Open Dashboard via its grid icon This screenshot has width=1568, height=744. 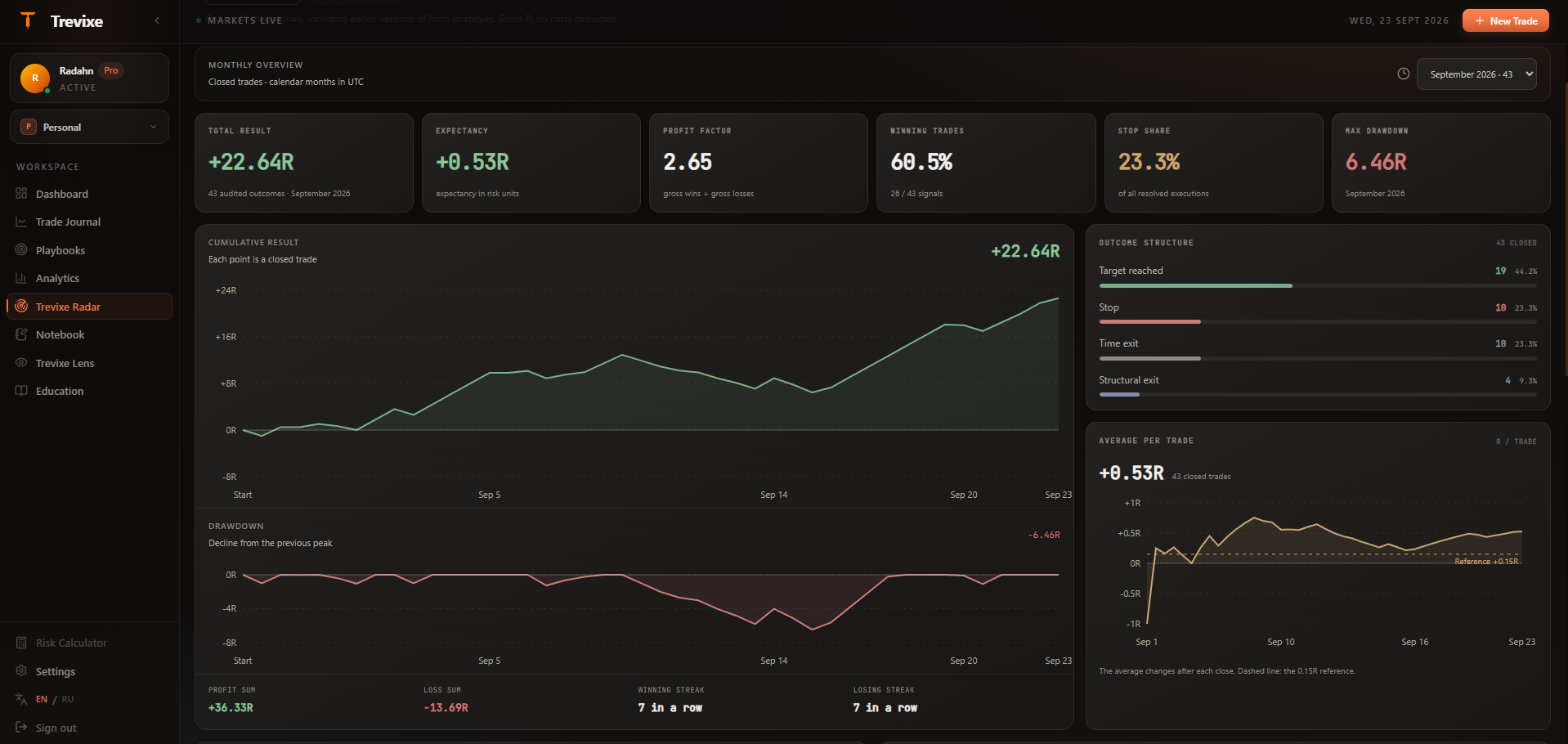point(21,194)
